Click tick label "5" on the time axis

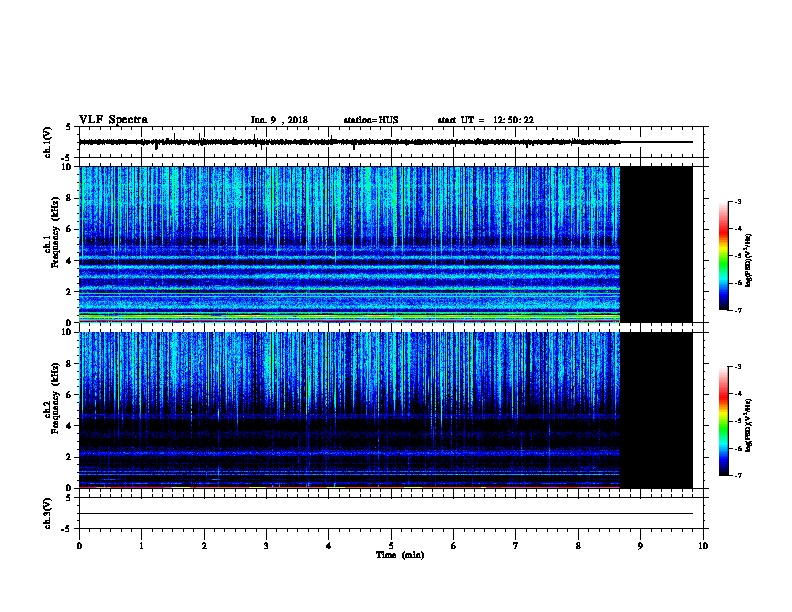tap(391, 546)
